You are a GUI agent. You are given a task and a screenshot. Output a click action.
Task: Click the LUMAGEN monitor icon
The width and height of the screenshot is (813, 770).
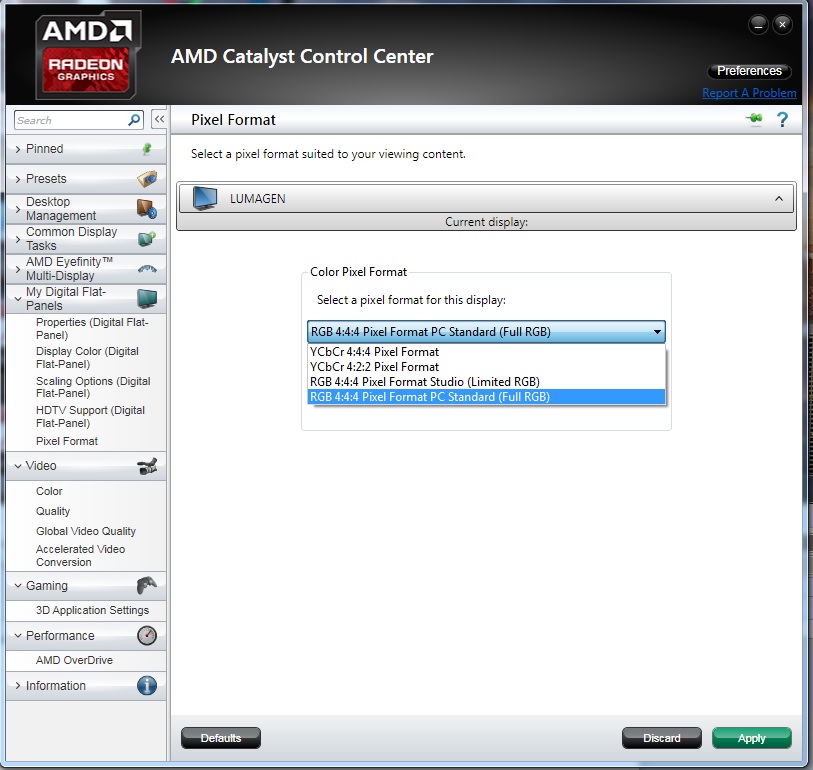pos(205,199)
